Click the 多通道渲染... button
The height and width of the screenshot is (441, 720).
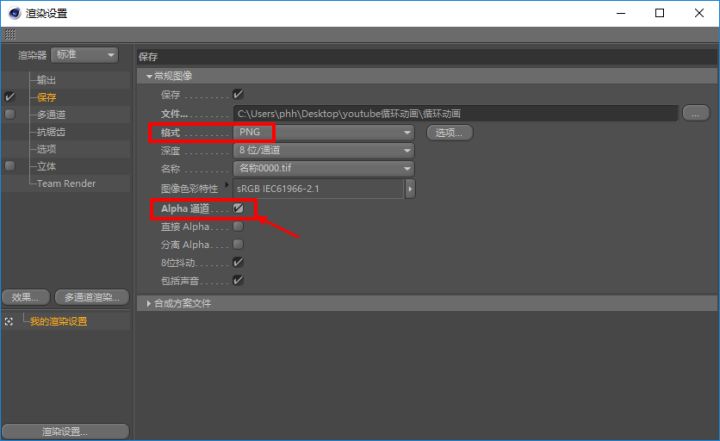pyautogui.click(x=91, y=297)
